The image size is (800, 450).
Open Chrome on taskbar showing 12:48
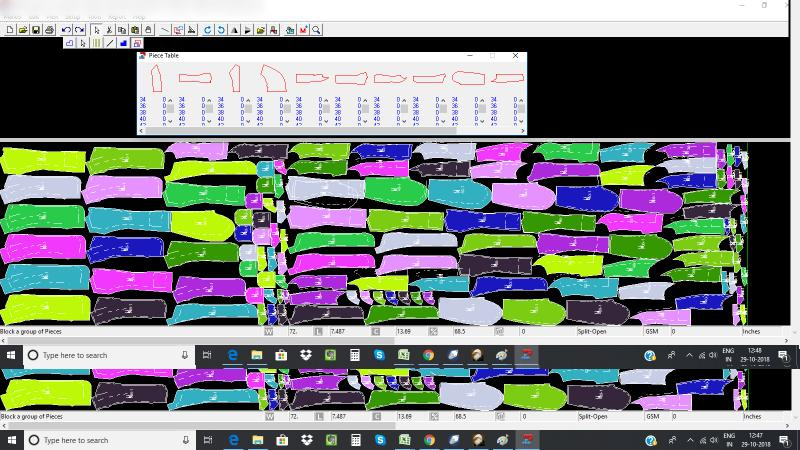pos(428,355)
